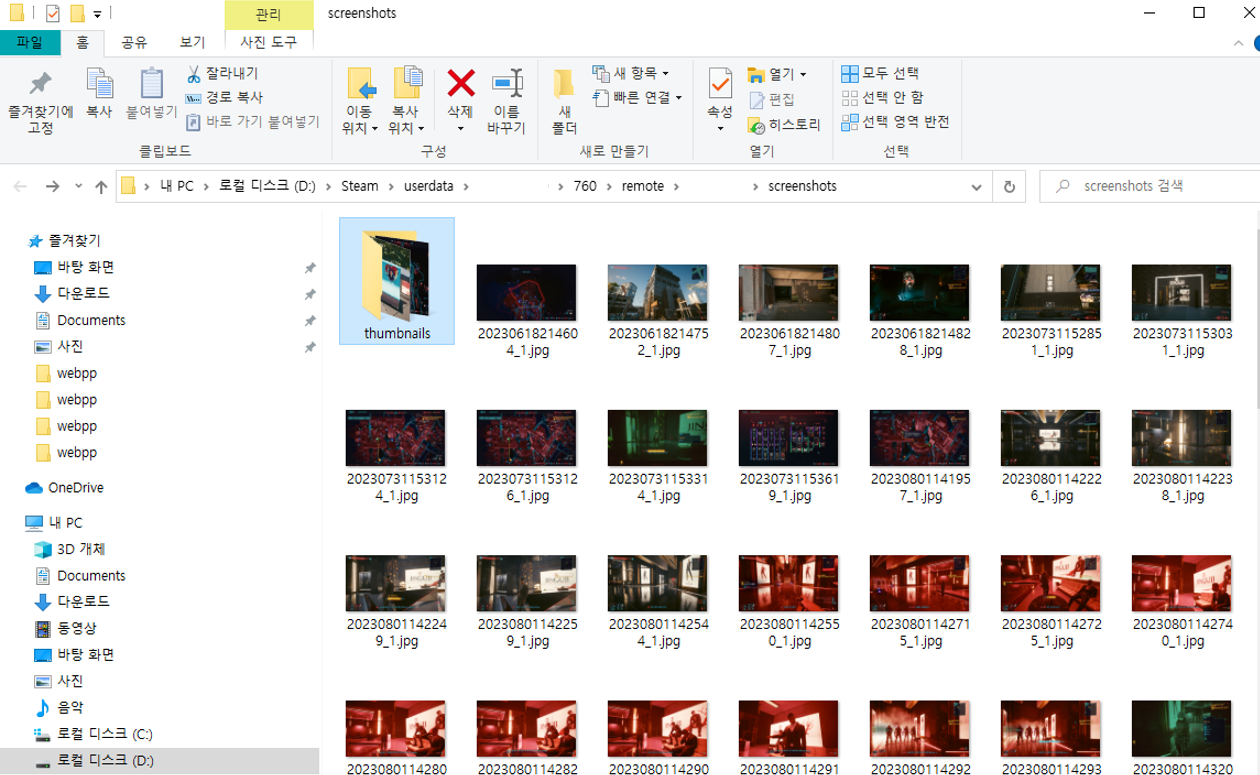Select file name 20230801142550_1.jpg
The image size is (1260, 775).
[788, 632]
